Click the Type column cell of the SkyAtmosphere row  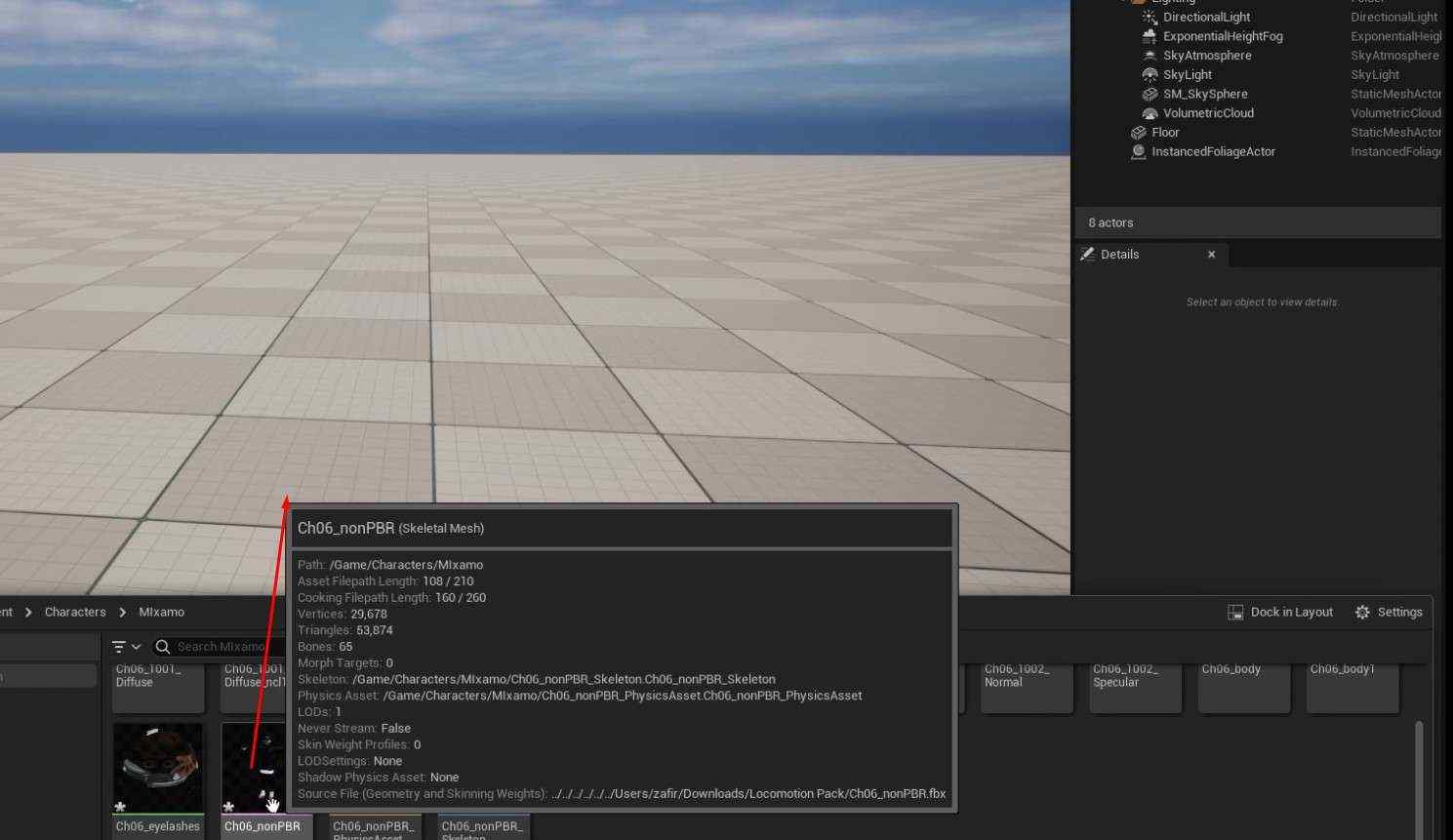coord(1395,56)
